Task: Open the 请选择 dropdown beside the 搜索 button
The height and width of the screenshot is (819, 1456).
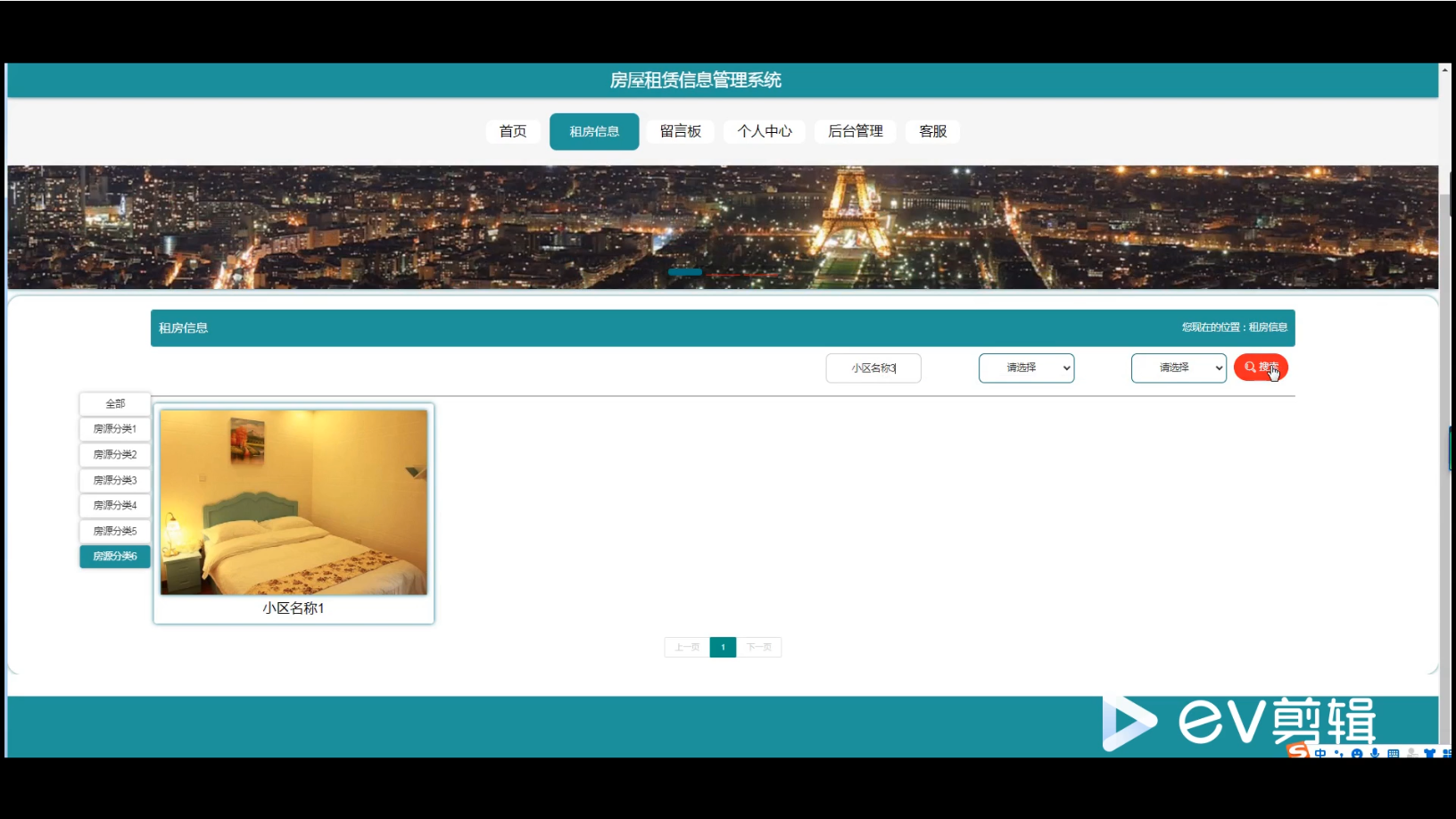Action: click(1179, 368)
